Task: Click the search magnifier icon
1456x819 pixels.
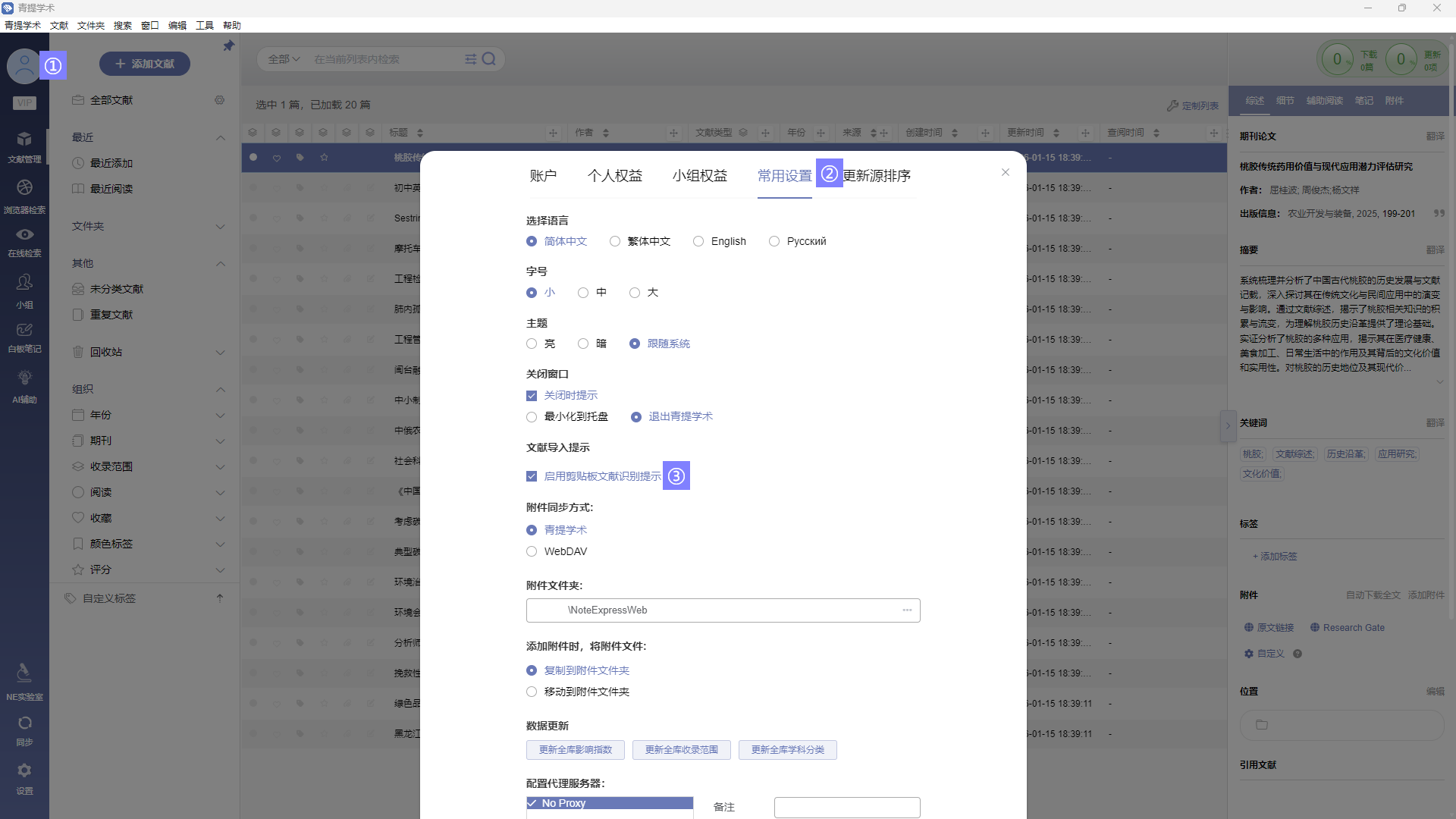Action: (x=489, y=59)
